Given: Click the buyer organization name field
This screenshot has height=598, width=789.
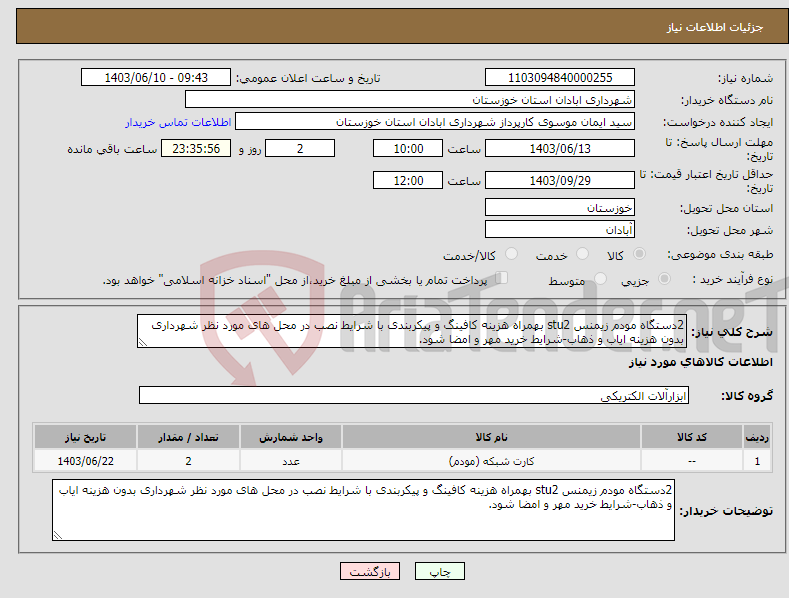Looking at the screenshot, I should pos(410,100).
